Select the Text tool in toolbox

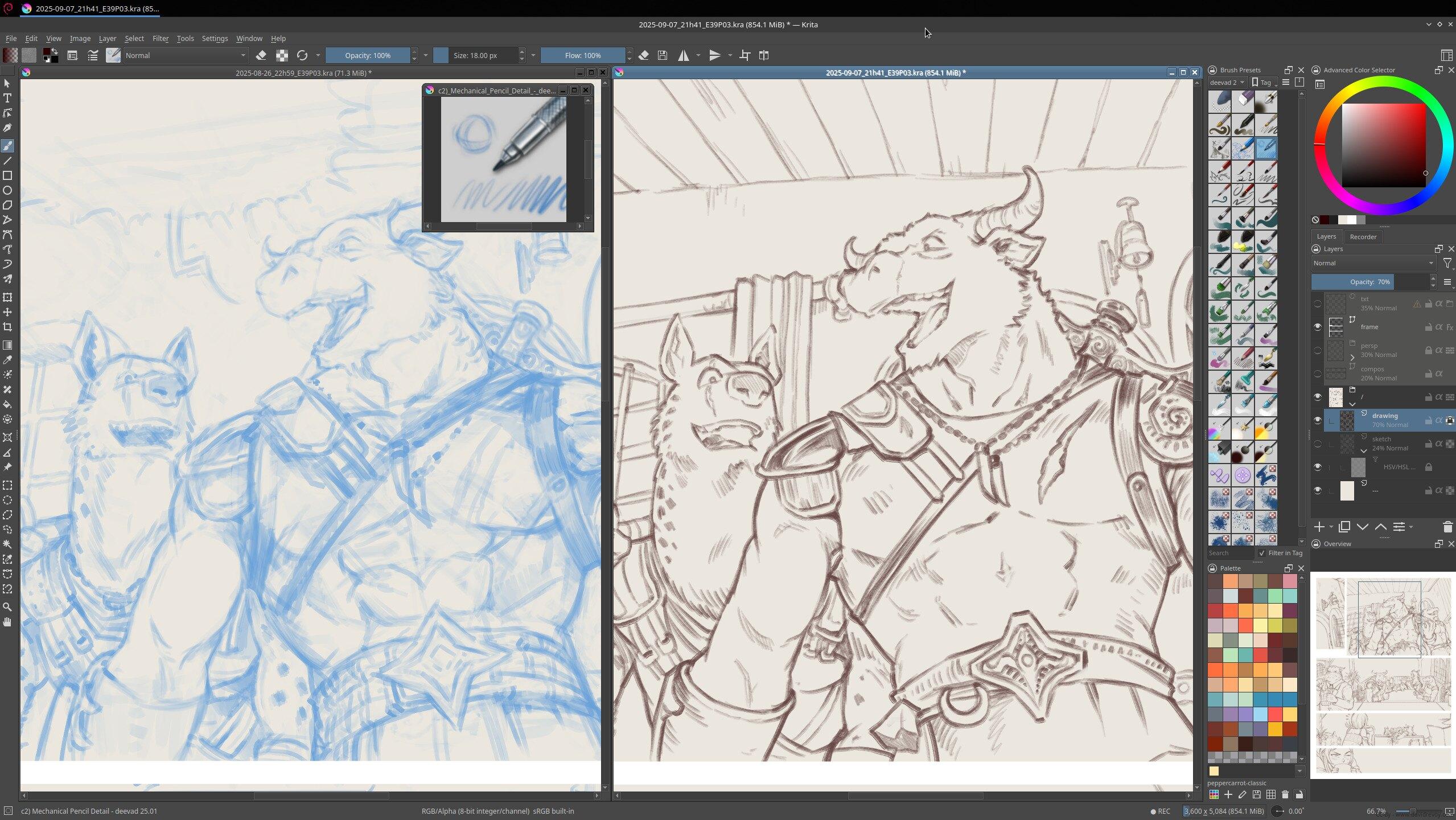coord(7,98)
